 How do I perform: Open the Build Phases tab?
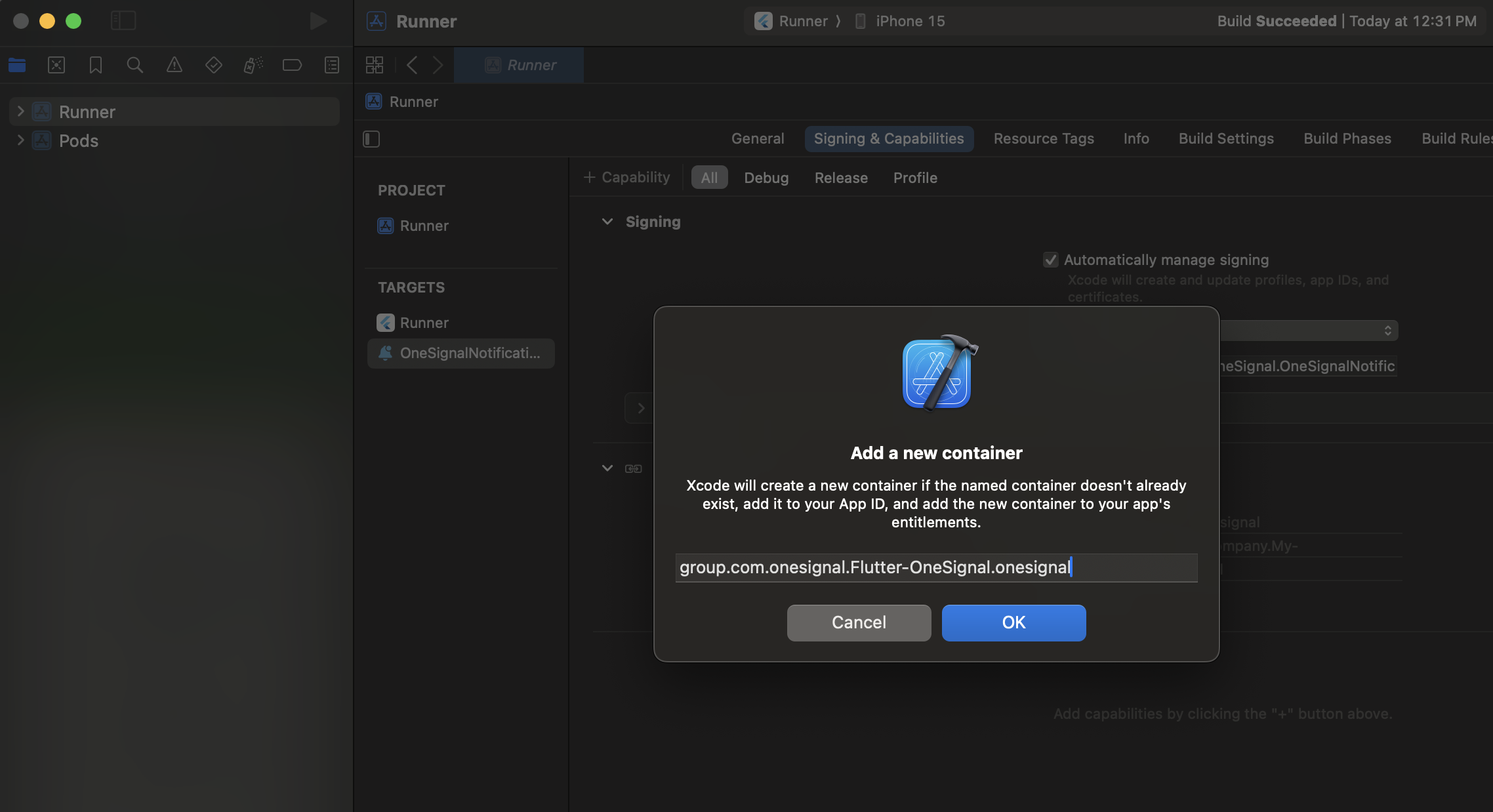point(1347,138)
